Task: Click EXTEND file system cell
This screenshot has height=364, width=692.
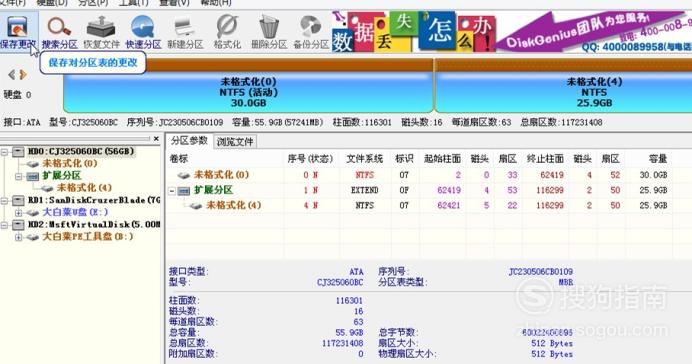Action: coord(365,191)
